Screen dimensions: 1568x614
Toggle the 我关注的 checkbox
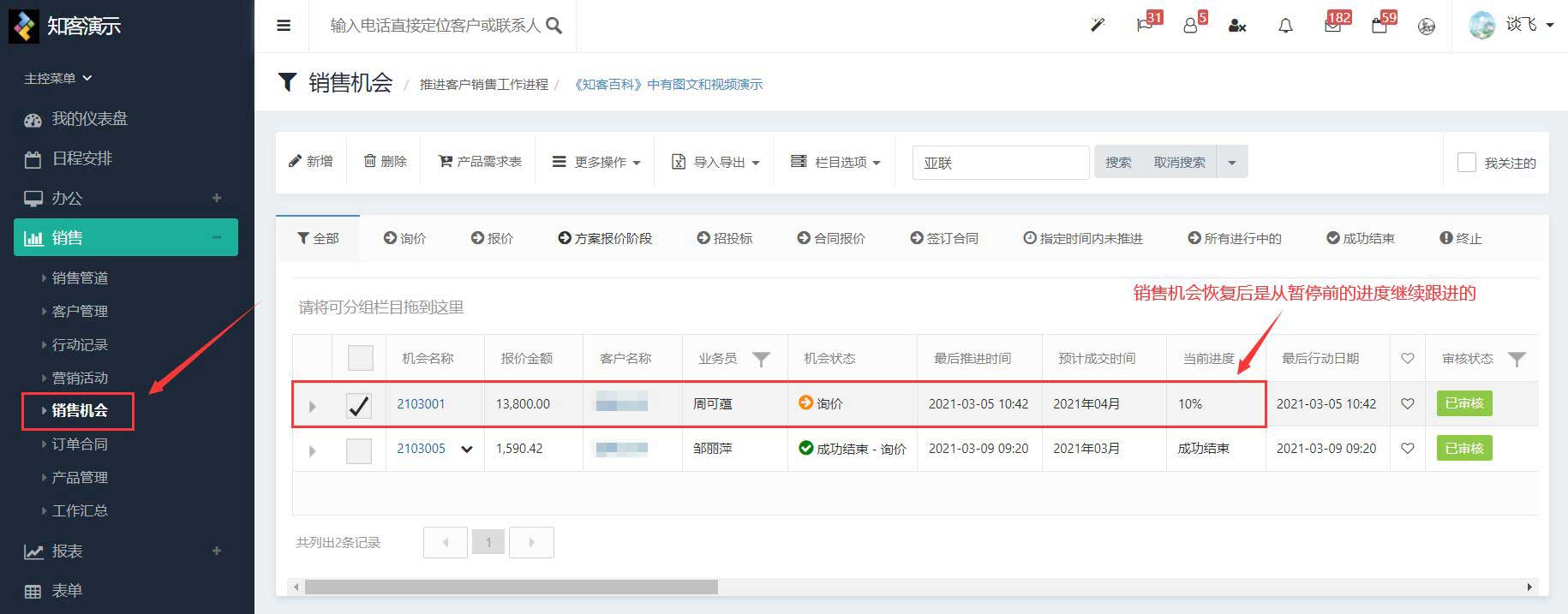tap(1467, 162)
